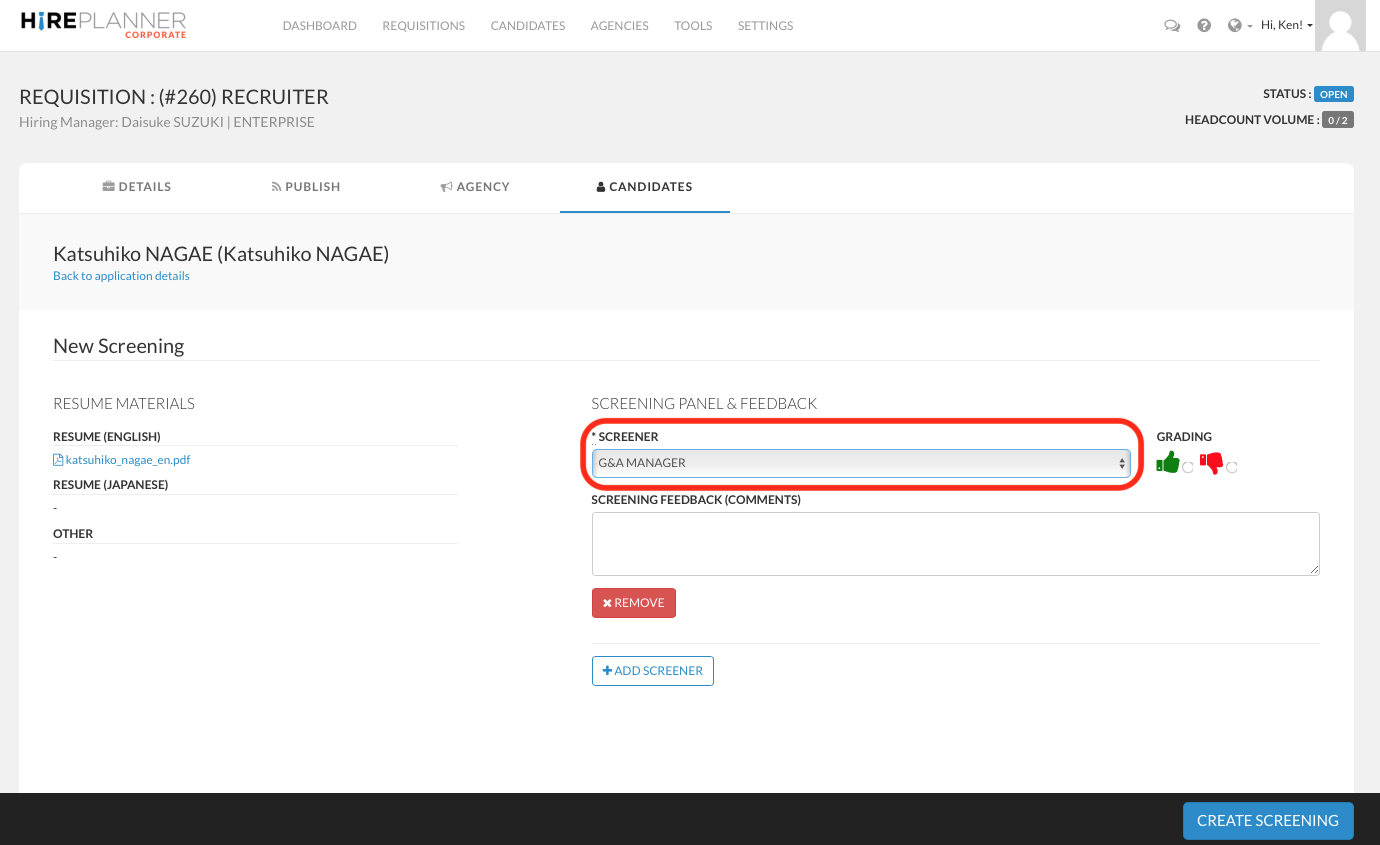Click the HirePlanner Corporate logo
Screen dimensions: 1380x845
pos(103,25)
